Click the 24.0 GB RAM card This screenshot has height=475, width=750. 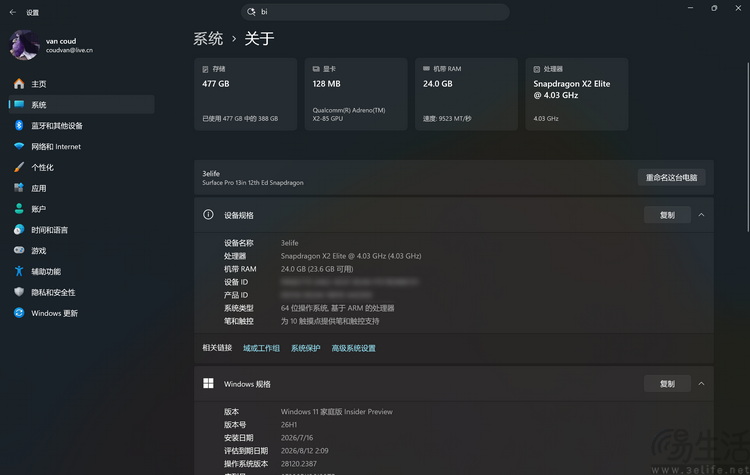click(466, 94)
